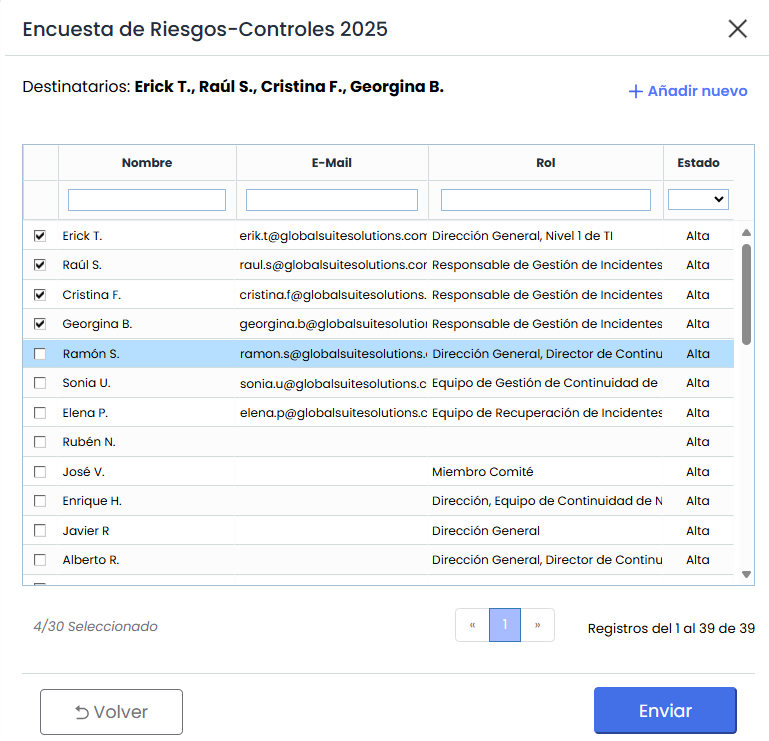Select the Sonia U. row checkbox
Image resolution: width=769 pixels, height=741 pixels.
tap(40, 383)
